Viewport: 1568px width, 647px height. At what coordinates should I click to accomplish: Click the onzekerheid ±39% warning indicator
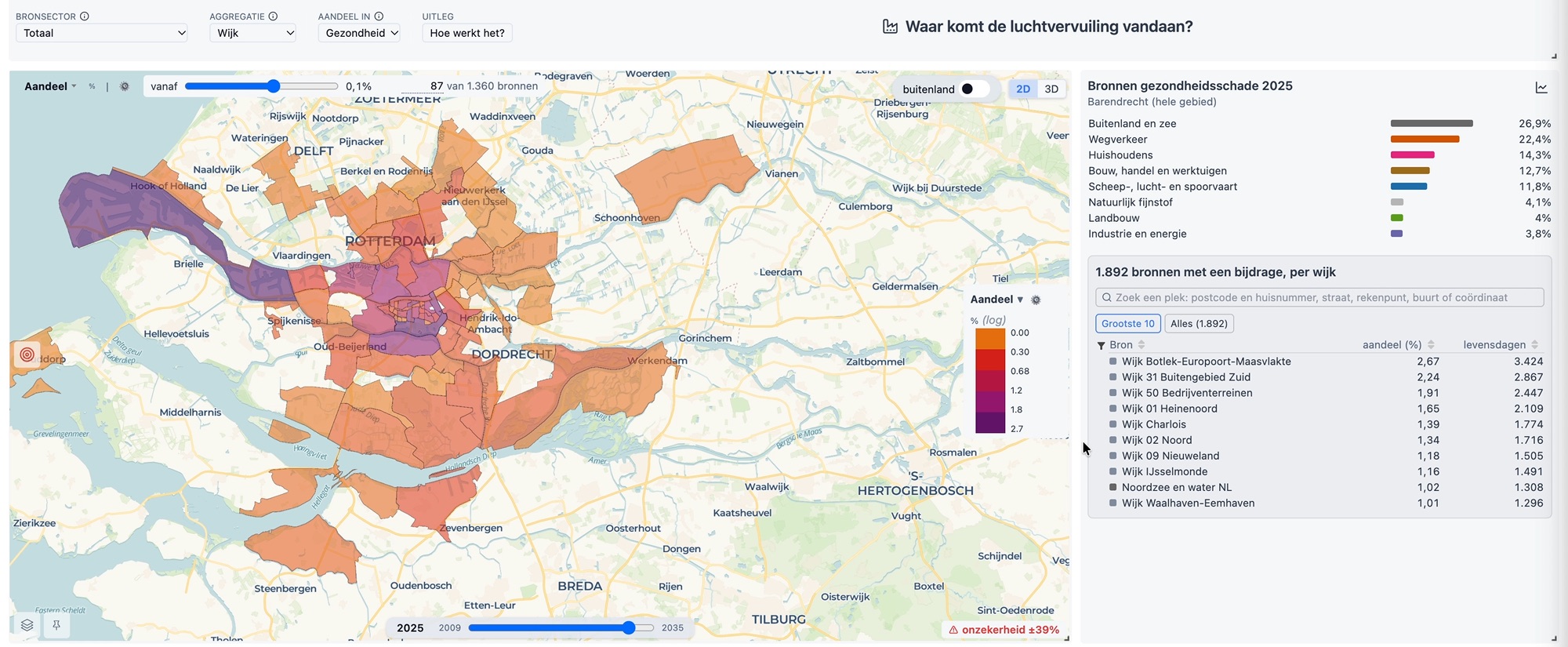click(1004, 630)
